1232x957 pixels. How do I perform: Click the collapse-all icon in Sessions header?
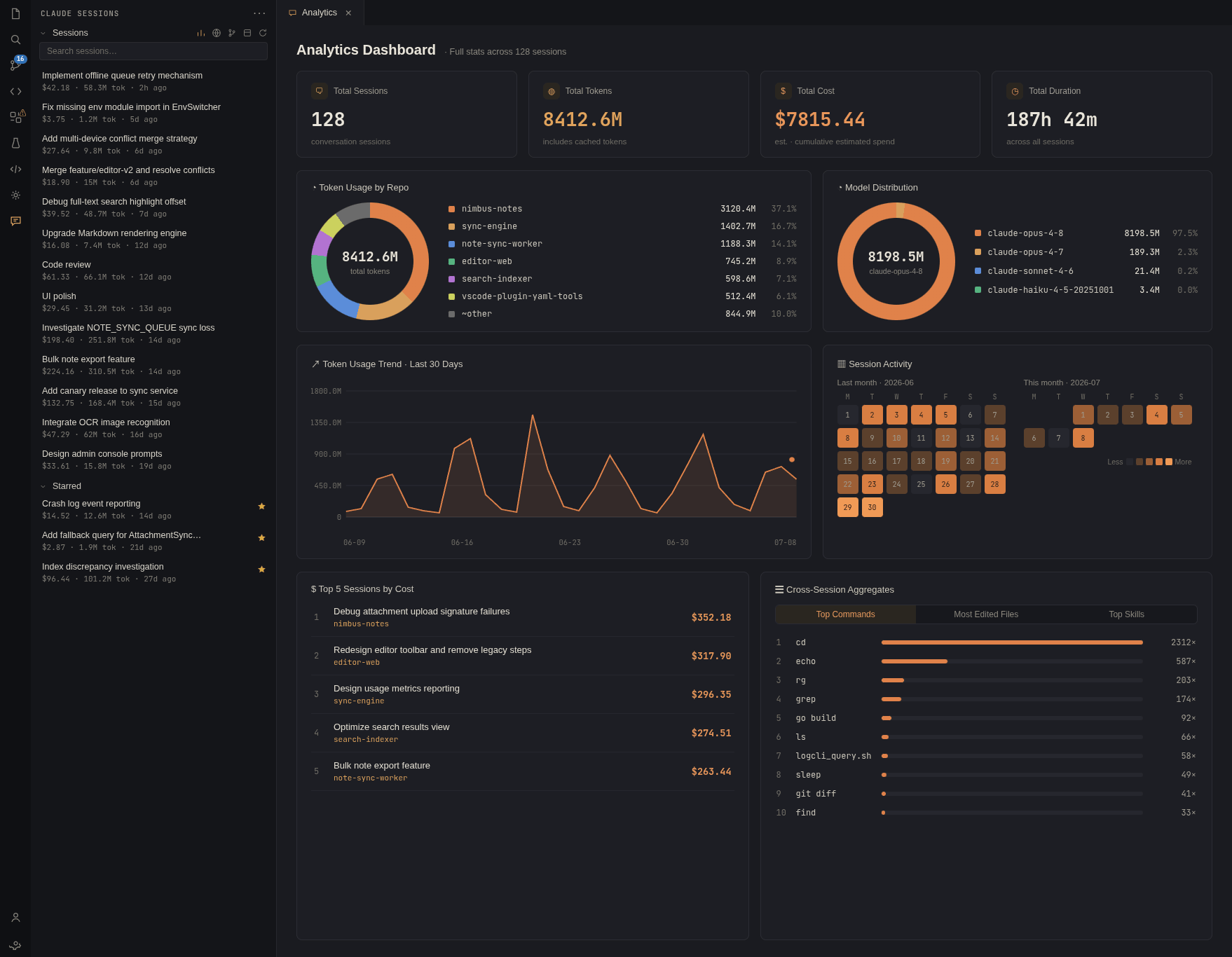(x=247, y=33)
